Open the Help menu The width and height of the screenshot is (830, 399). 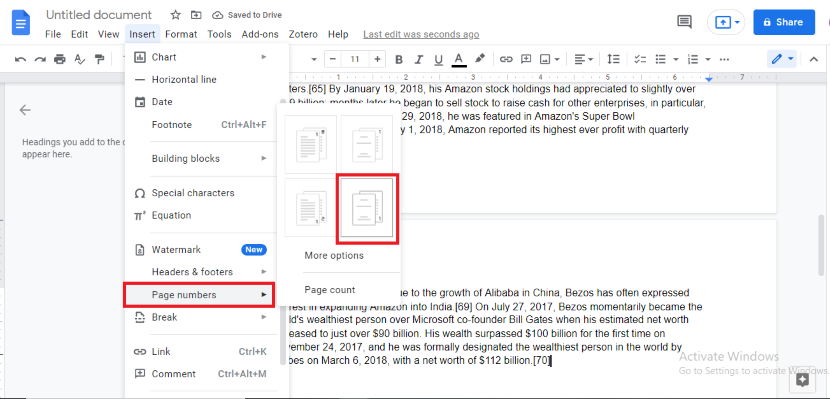[338, 34]
